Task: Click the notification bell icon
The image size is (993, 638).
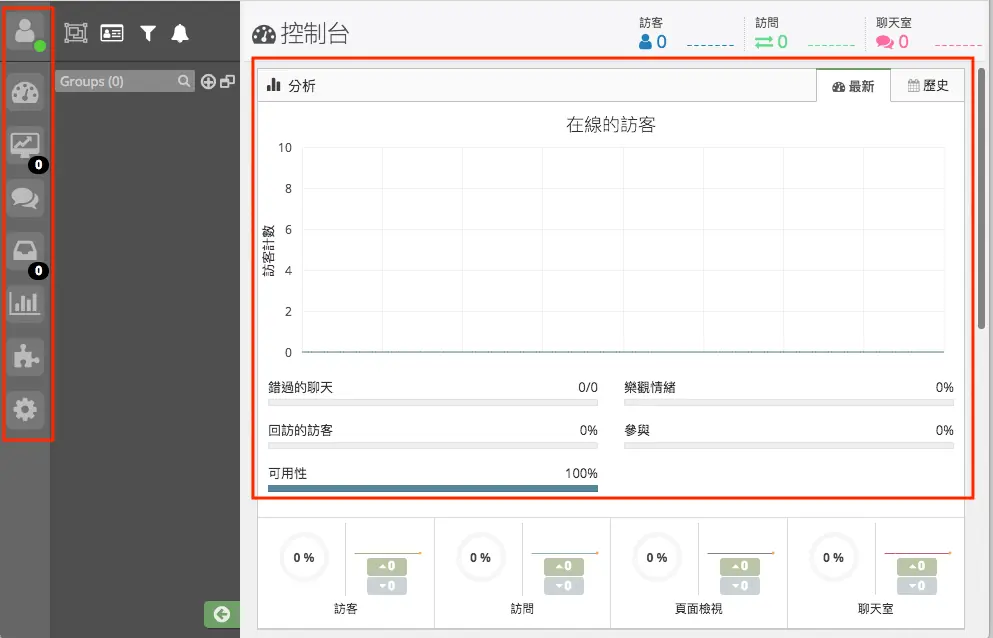Action: [180, 33]
